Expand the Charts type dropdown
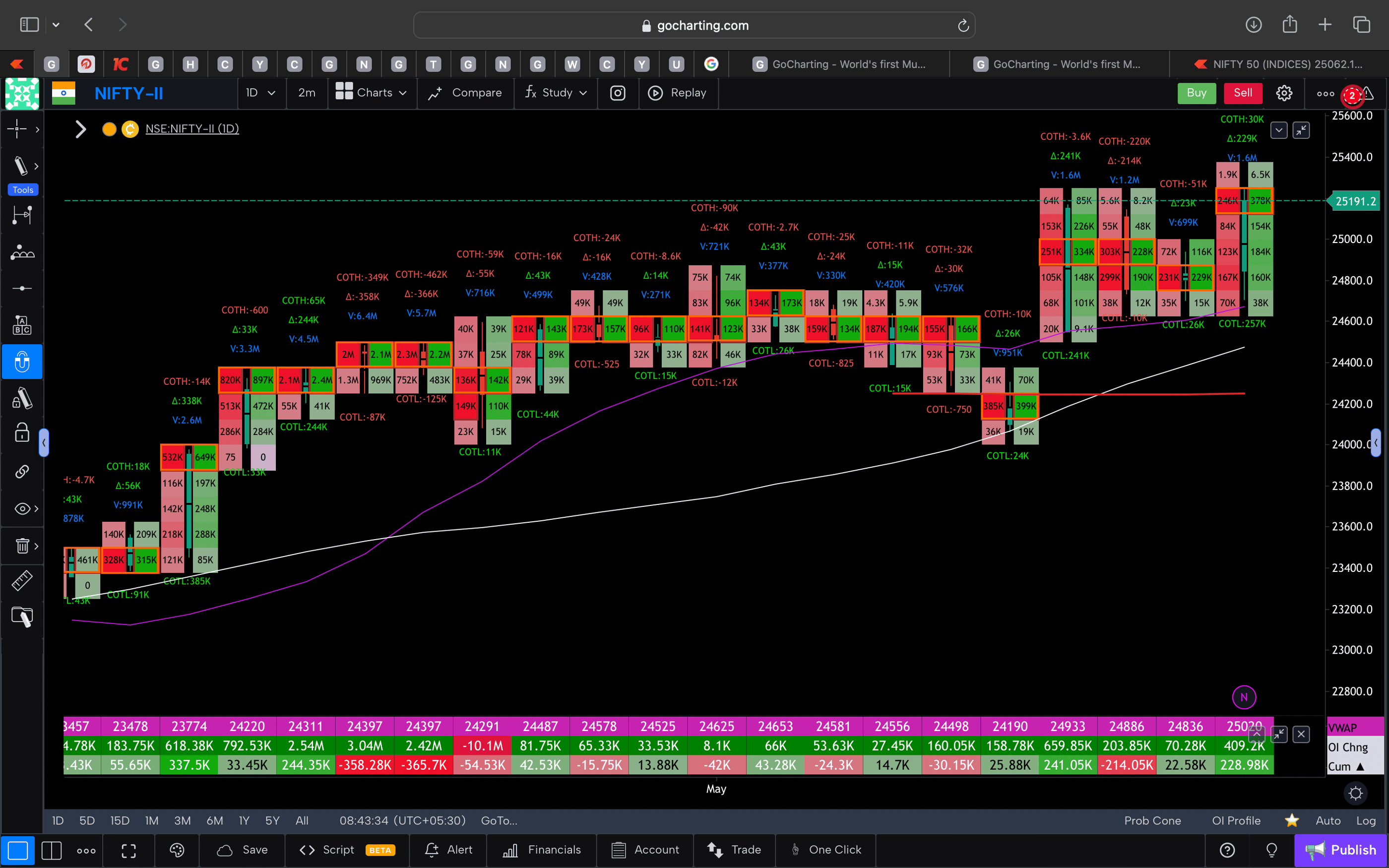The image size is (1389, 868). (372, 92)
